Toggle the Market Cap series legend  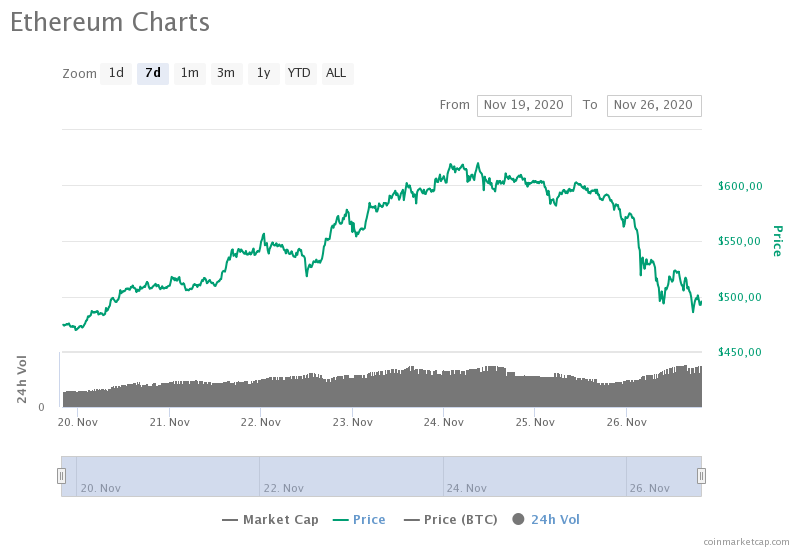(279, 520)
